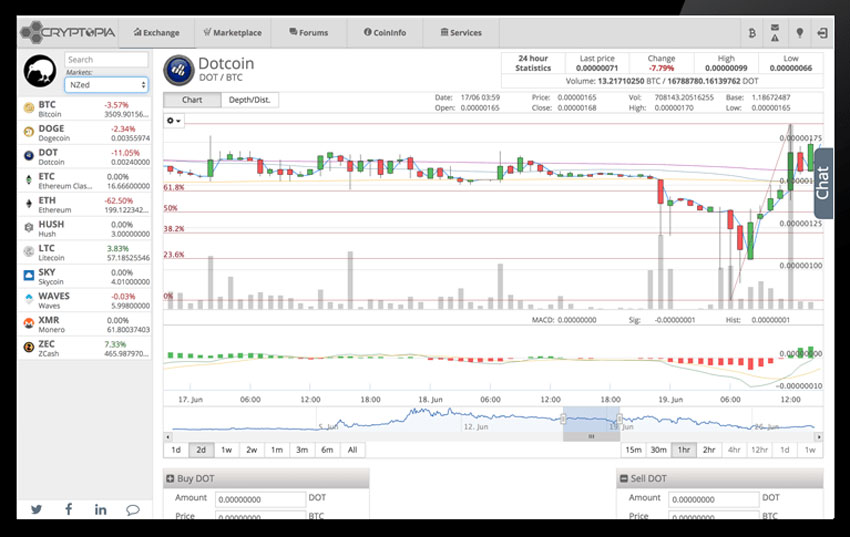This screenshot has height=537, width=850.
Task: Click the lightbulb tips icon
Action: click(799, 33)
